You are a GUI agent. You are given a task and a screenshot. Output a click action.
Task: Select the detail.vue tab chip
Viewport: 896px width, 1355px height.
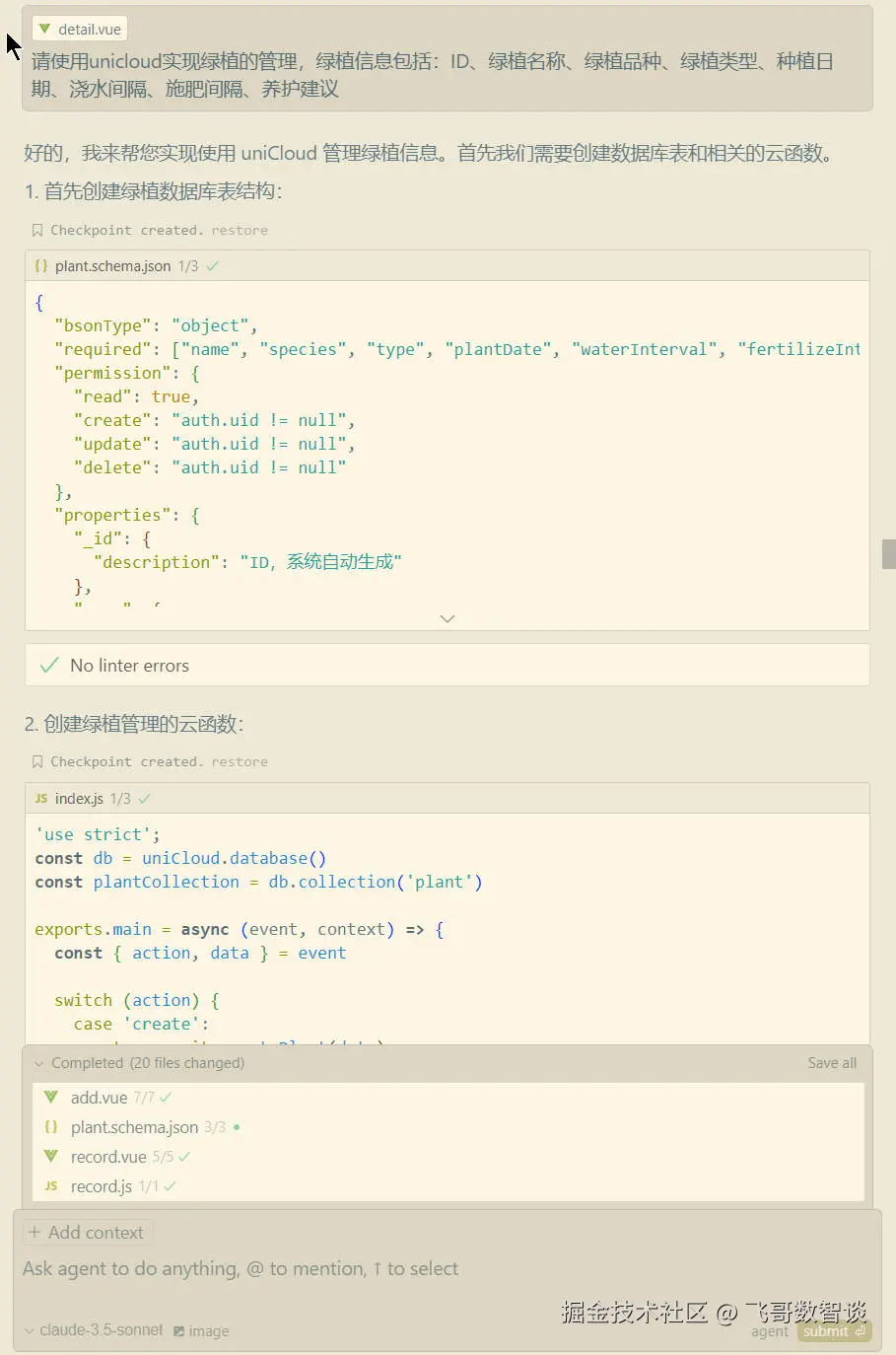click(79, 28)
